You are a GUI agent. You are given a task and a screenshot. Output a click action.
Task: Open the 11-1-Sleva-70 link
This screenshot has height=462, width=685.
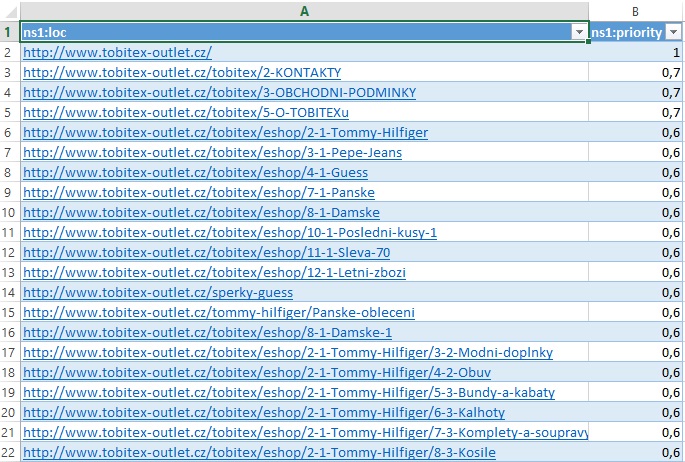tap(207, 253)
